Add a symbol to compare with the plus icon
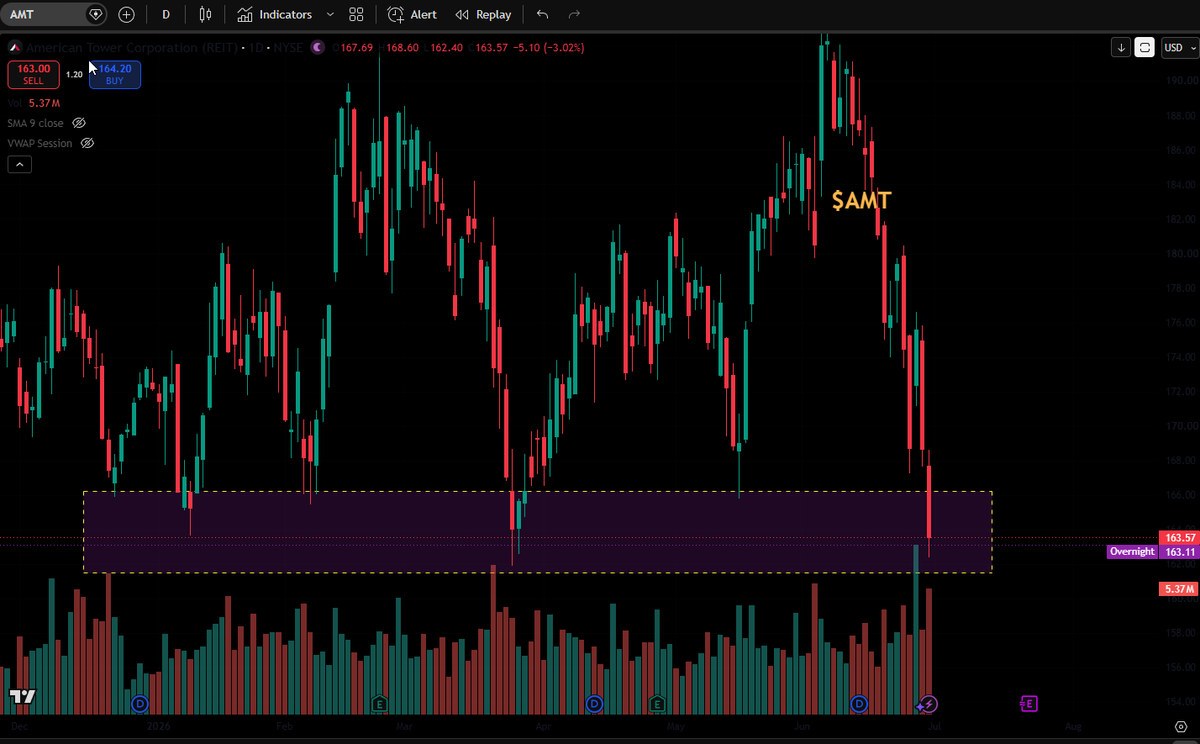 (126, 15)
